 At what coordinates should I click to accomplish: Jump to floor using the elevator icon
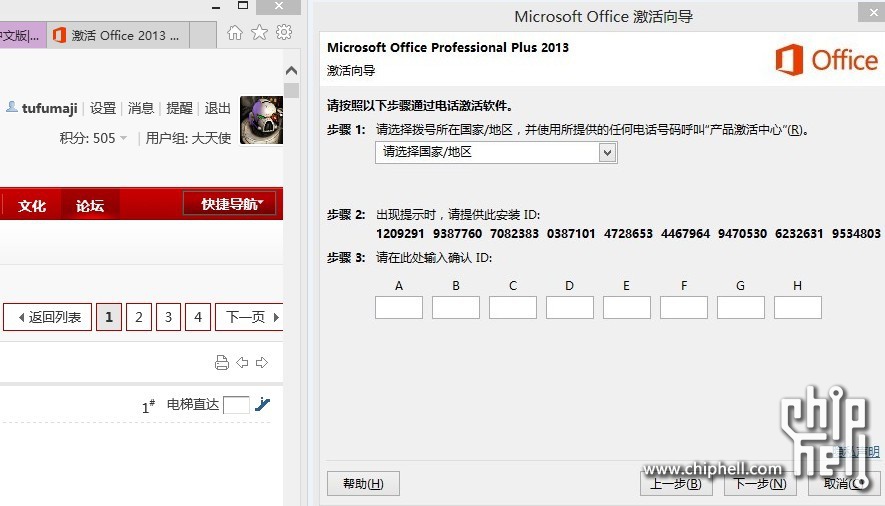click(x=262, y=404)
